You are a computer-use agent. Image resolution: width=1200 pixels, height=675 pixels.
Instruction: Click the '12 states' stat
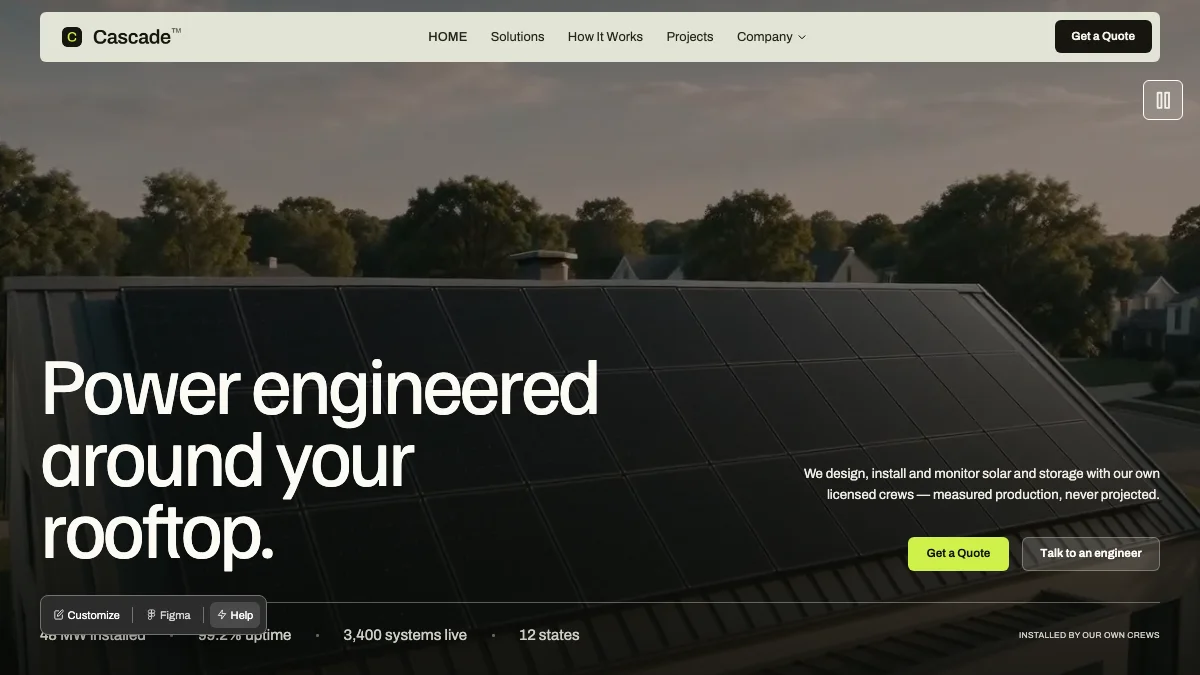point(549,635)
